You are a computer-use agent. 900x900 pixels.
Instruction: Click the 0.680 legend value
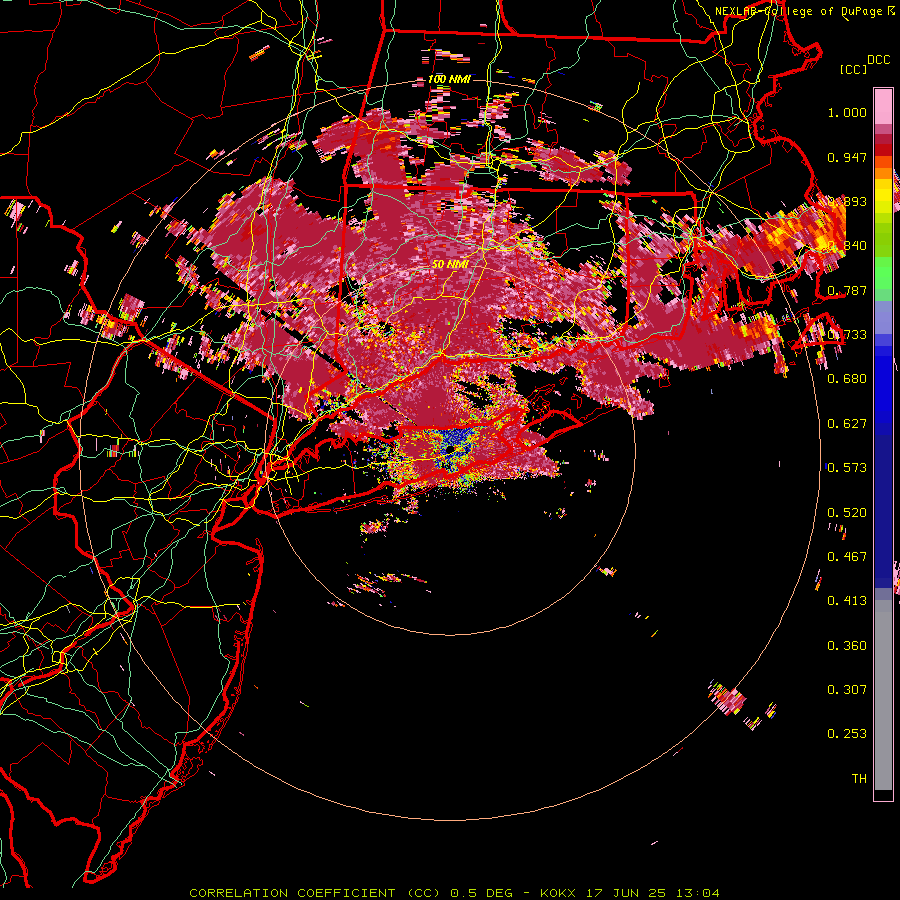coord(847,379)
